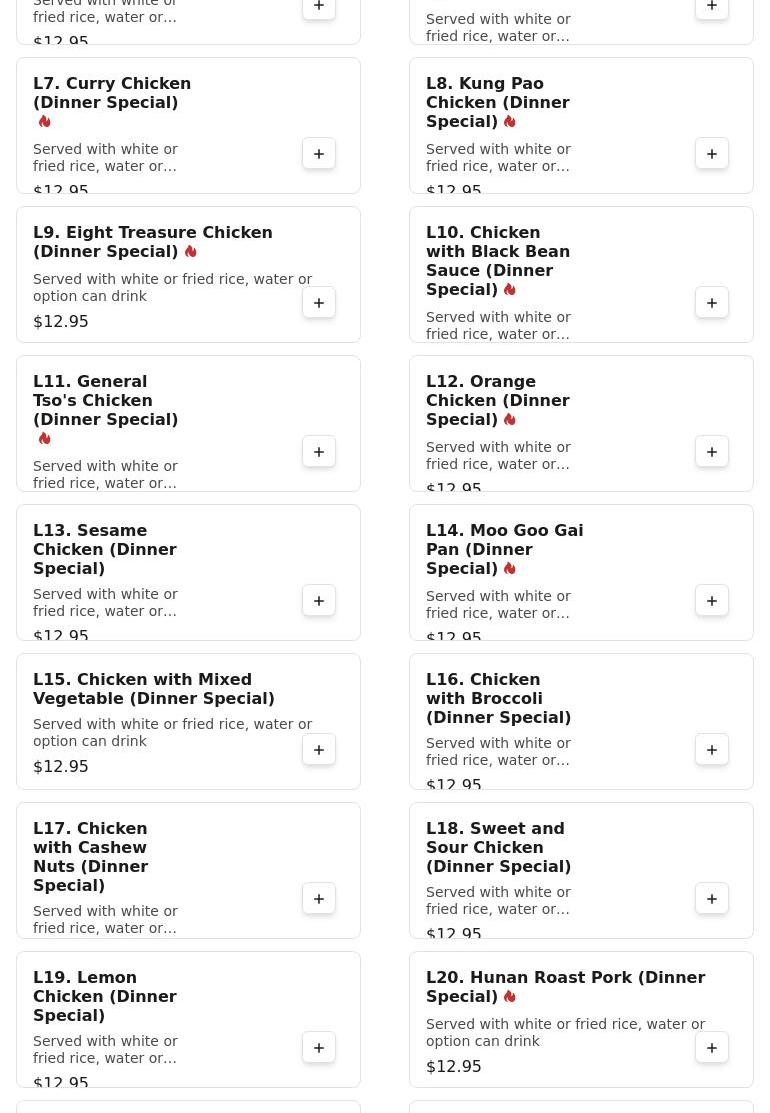The height and width of the screenshot is (1113, 770).
Task: Click the $12.95 price on Eight Treasure Chicken
Action: click(61, 322)
